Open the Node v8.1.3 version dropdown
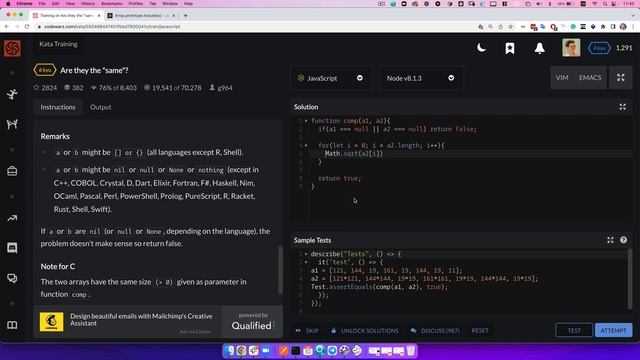The width and height of the screenshot is (640, 360). pos(421,78)
